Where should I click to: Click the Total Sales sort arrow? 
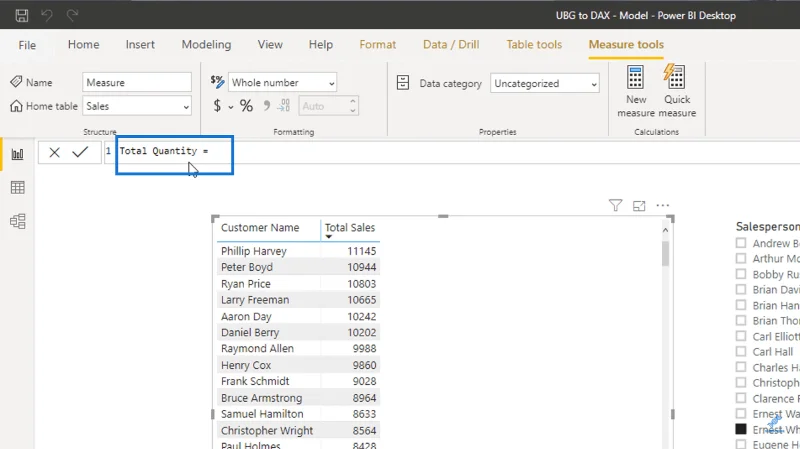click(x=329, y=236)
